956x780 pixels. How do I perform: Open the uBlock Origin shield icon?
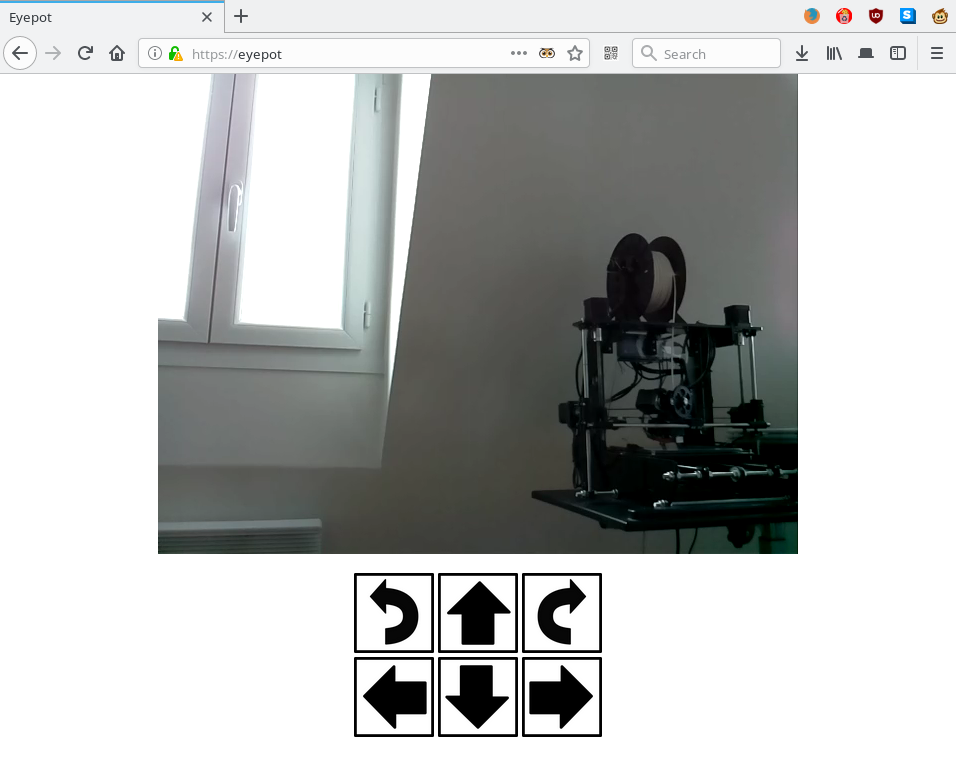click(x=876, y=16)
